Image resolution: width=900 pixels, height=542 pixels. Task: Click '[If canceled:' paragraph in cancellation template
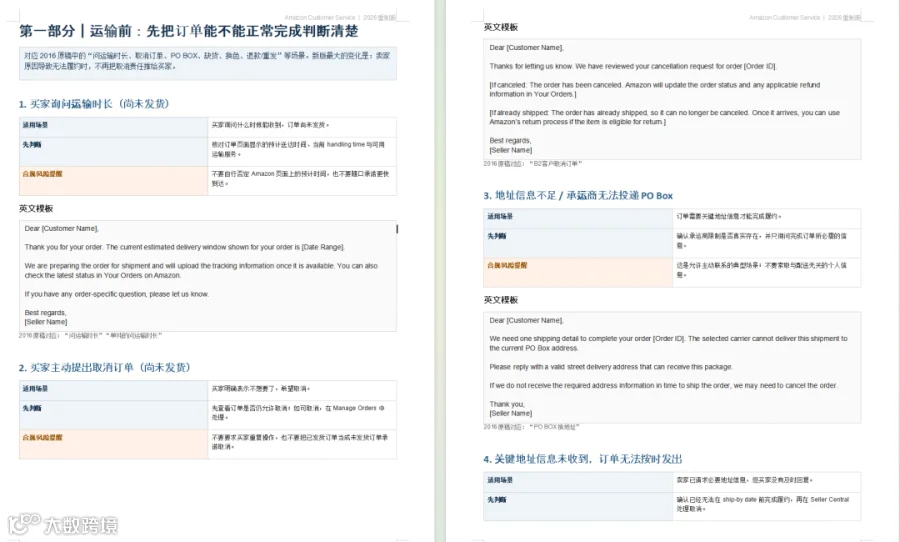[655, 90]
